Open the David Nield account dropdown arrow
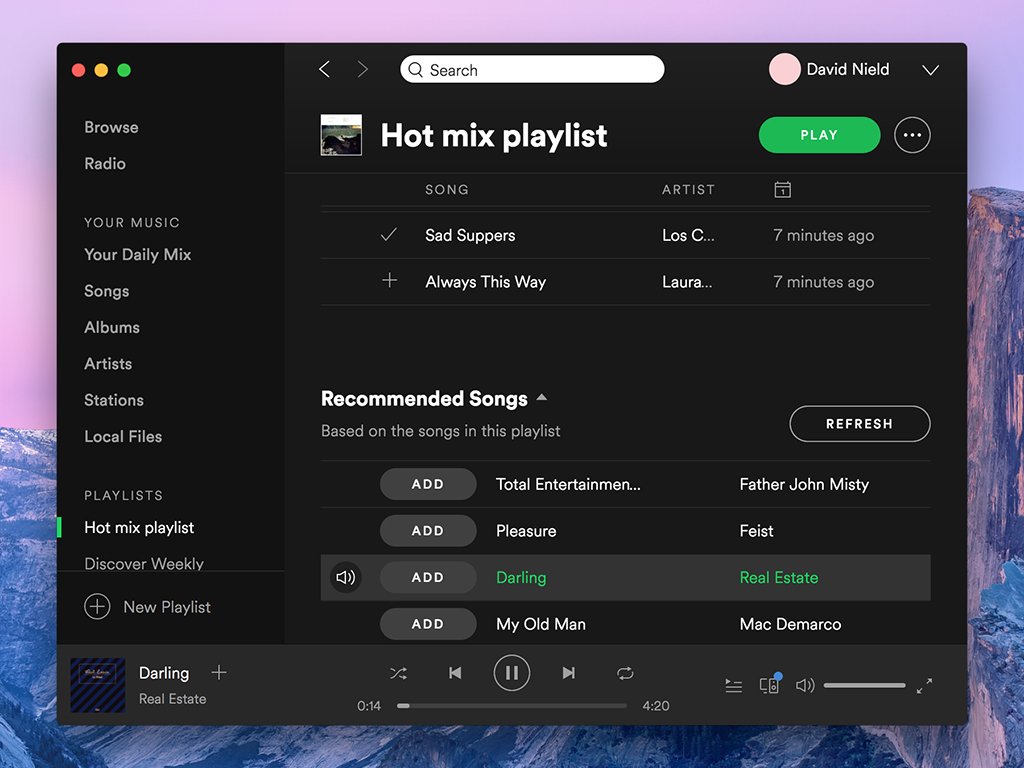 point(930,70)
